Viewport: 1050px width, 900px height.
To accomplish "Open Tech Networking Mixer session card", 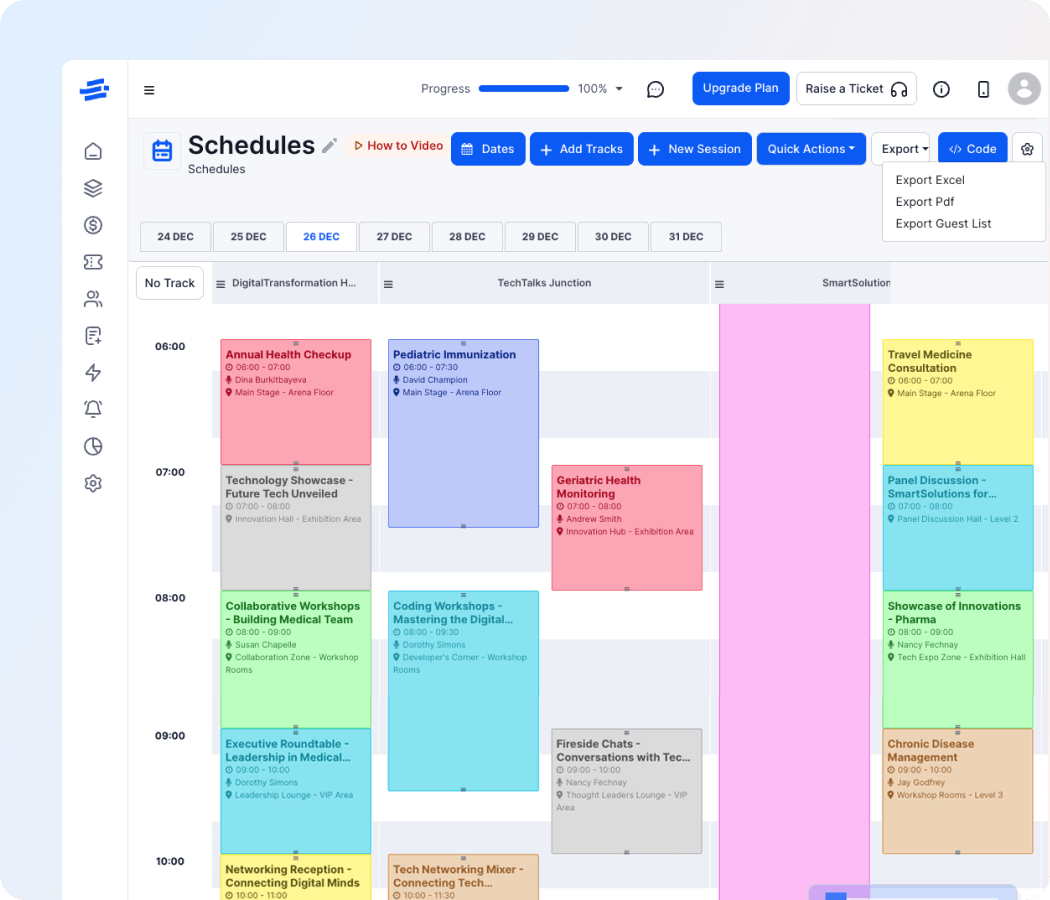I will tap(463, 877).
